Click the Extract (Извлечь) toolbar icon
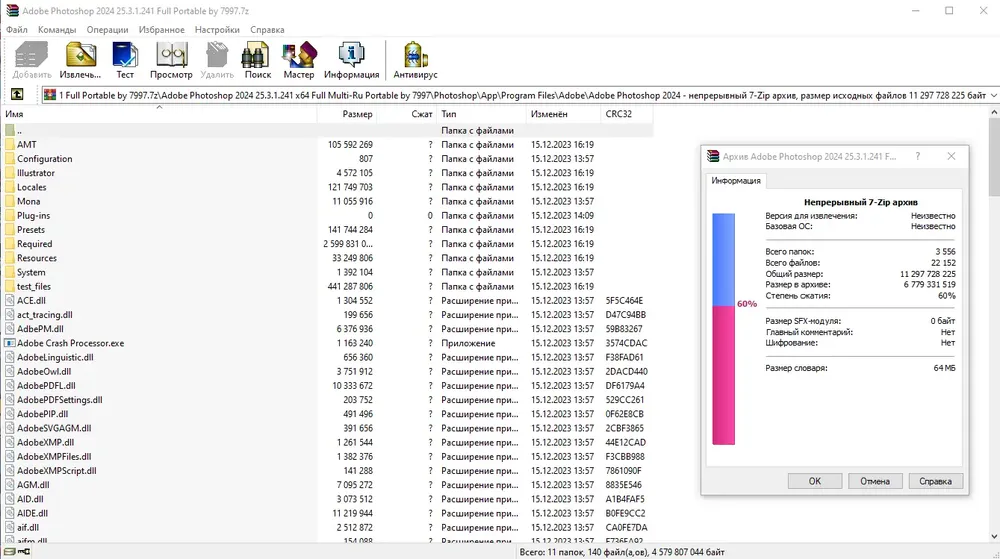This screenshot has height=559, width=1000. [x=80, y=61]
